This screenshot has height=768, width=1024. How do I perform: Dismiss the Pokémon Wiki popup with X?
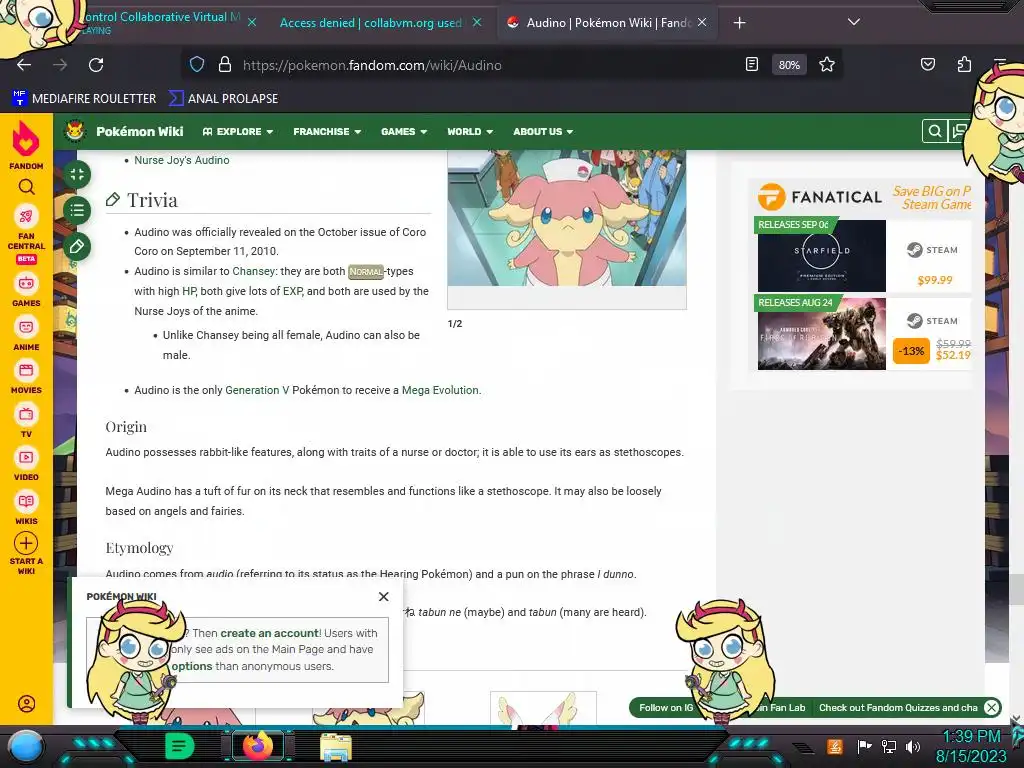[x=383, y=596]
